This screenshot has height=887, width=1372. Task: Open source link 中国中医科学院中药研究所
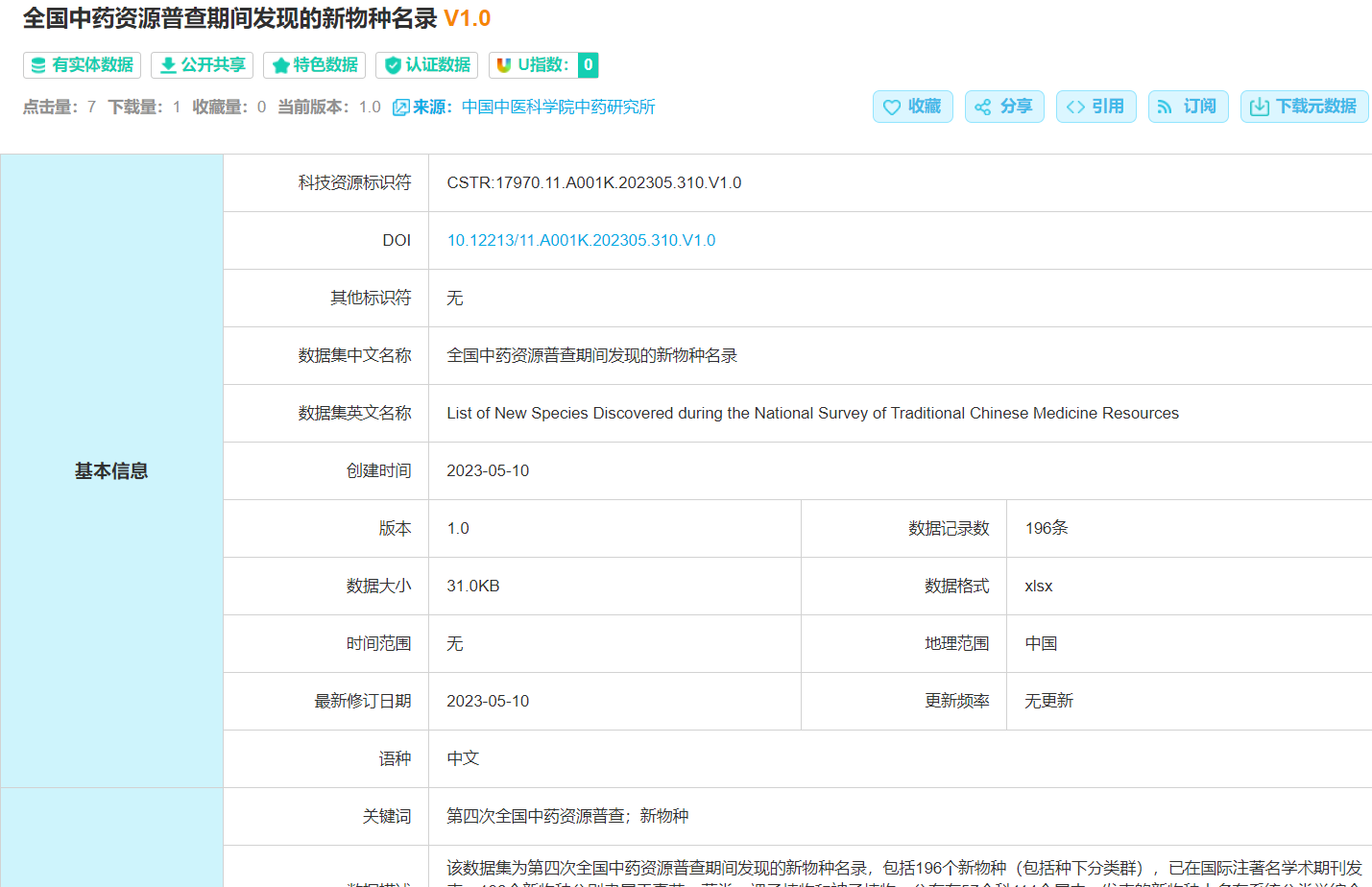(558, 107)
